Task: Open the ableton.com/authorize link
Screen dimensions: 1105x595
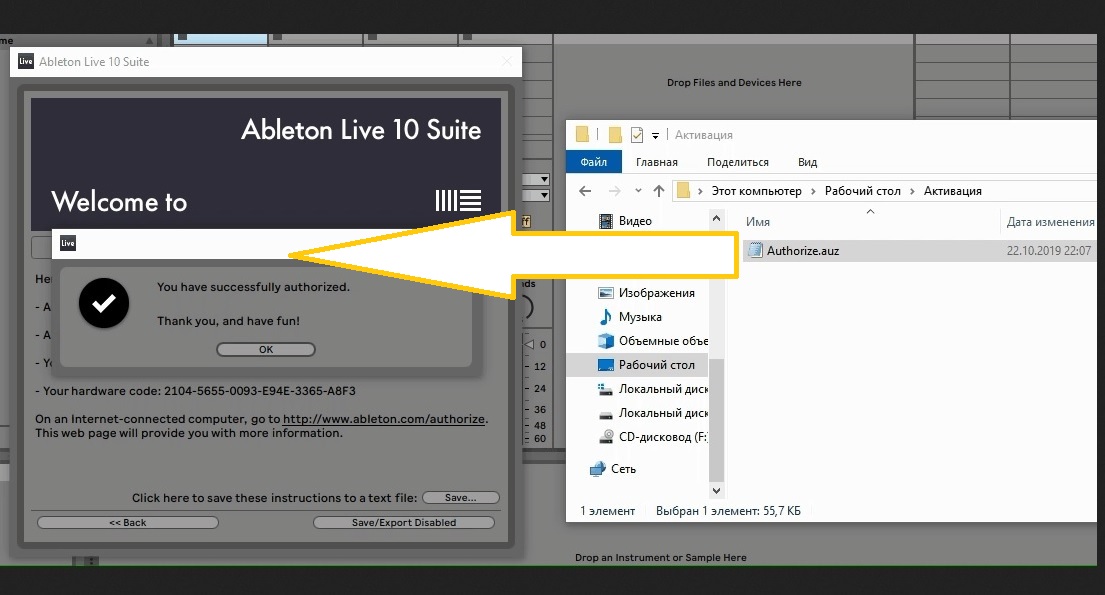Action: pos(384,419)
